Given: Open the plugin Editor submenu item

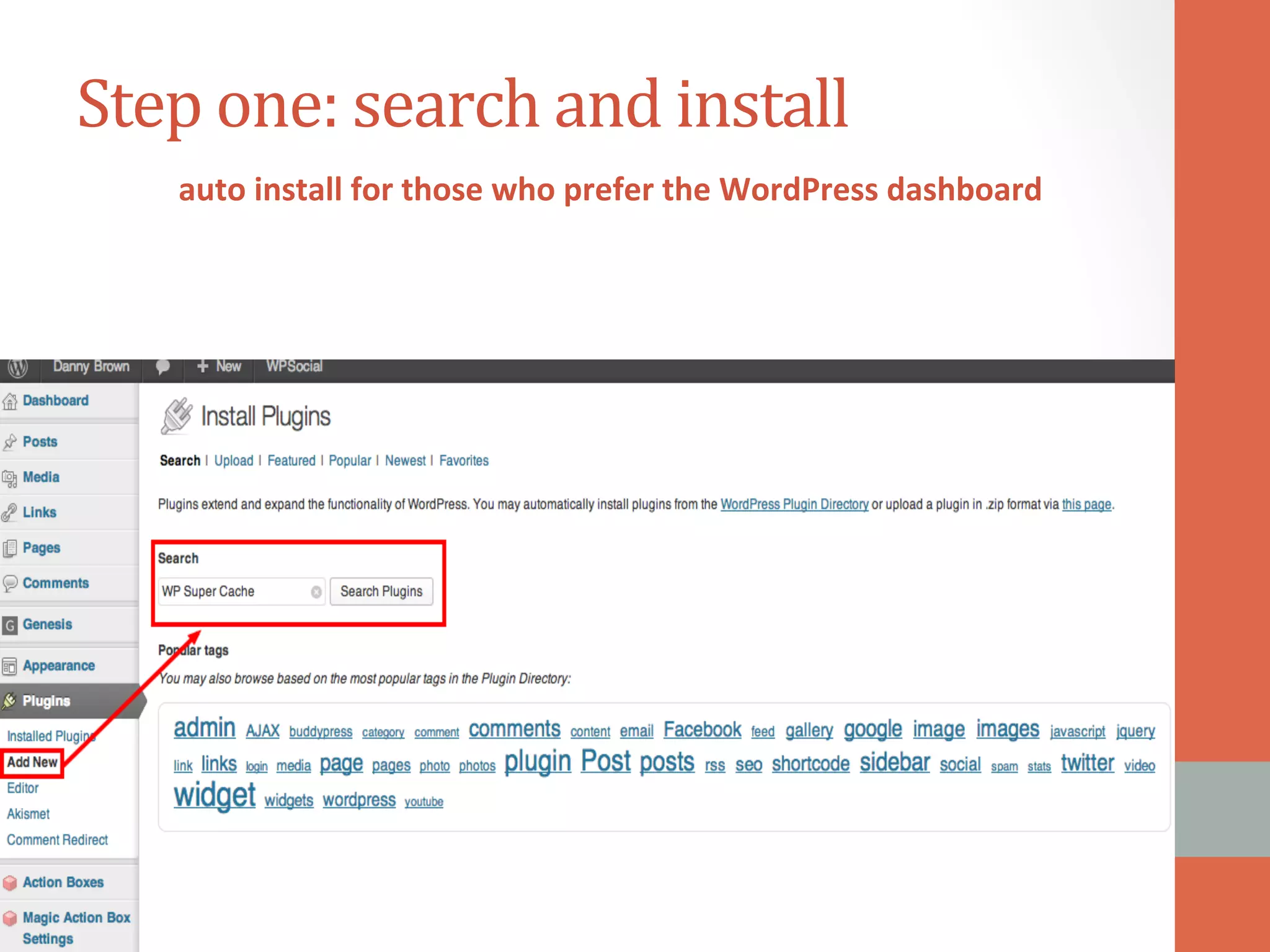Looking at the screenshot, I should [x=23, y=788].
